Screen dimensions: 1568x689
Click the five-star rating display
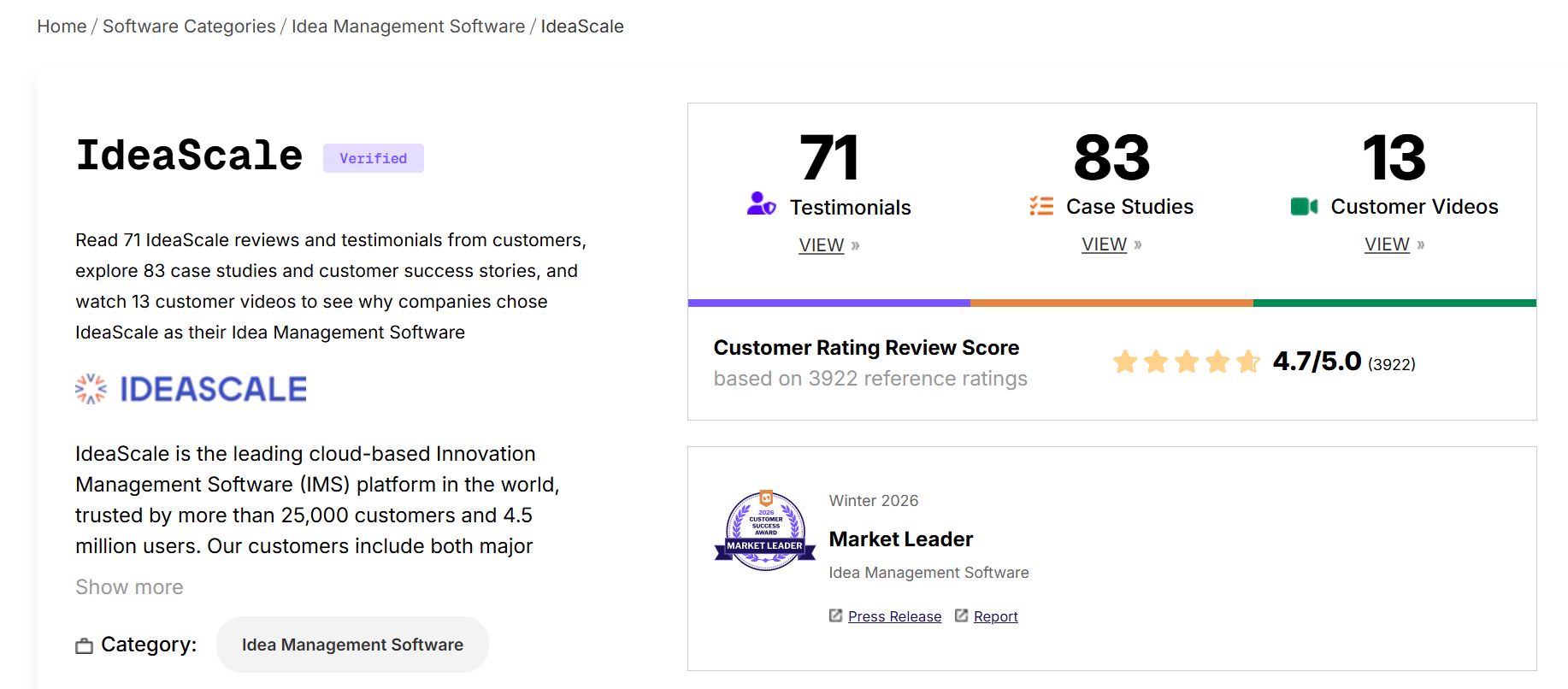point(1186,362)
